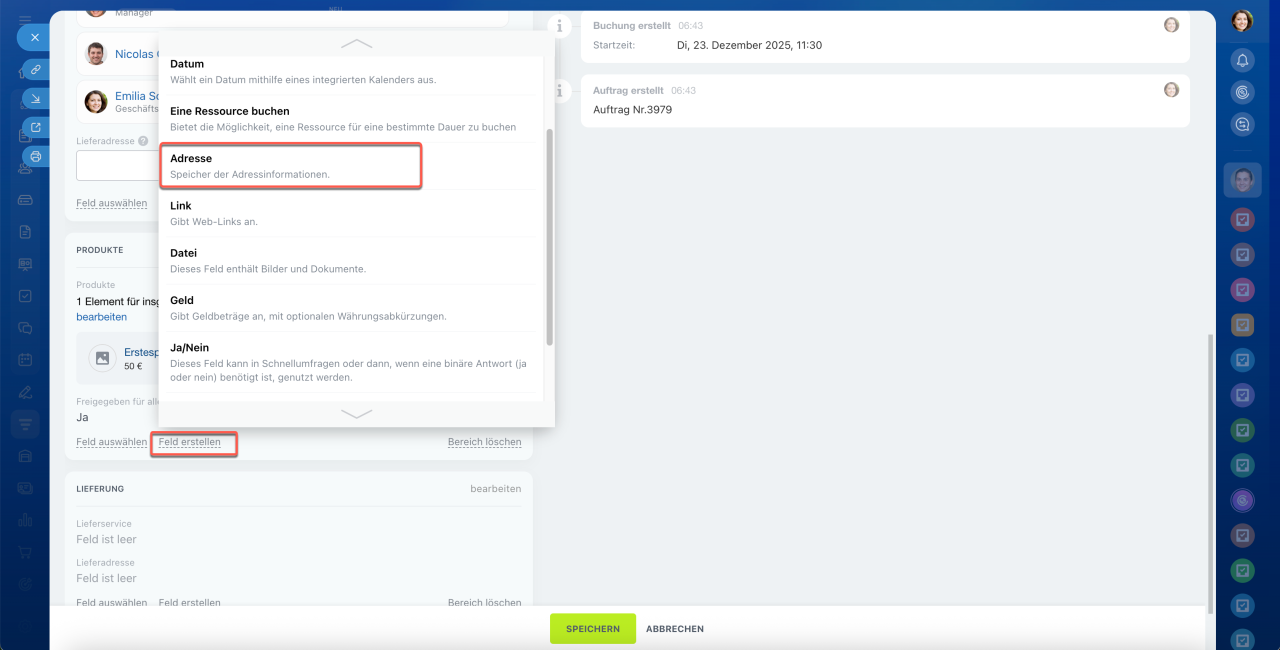Click the Buchung erstellt heading
The height and width of the screenshot is (650, 1280).
click(632, 25)
